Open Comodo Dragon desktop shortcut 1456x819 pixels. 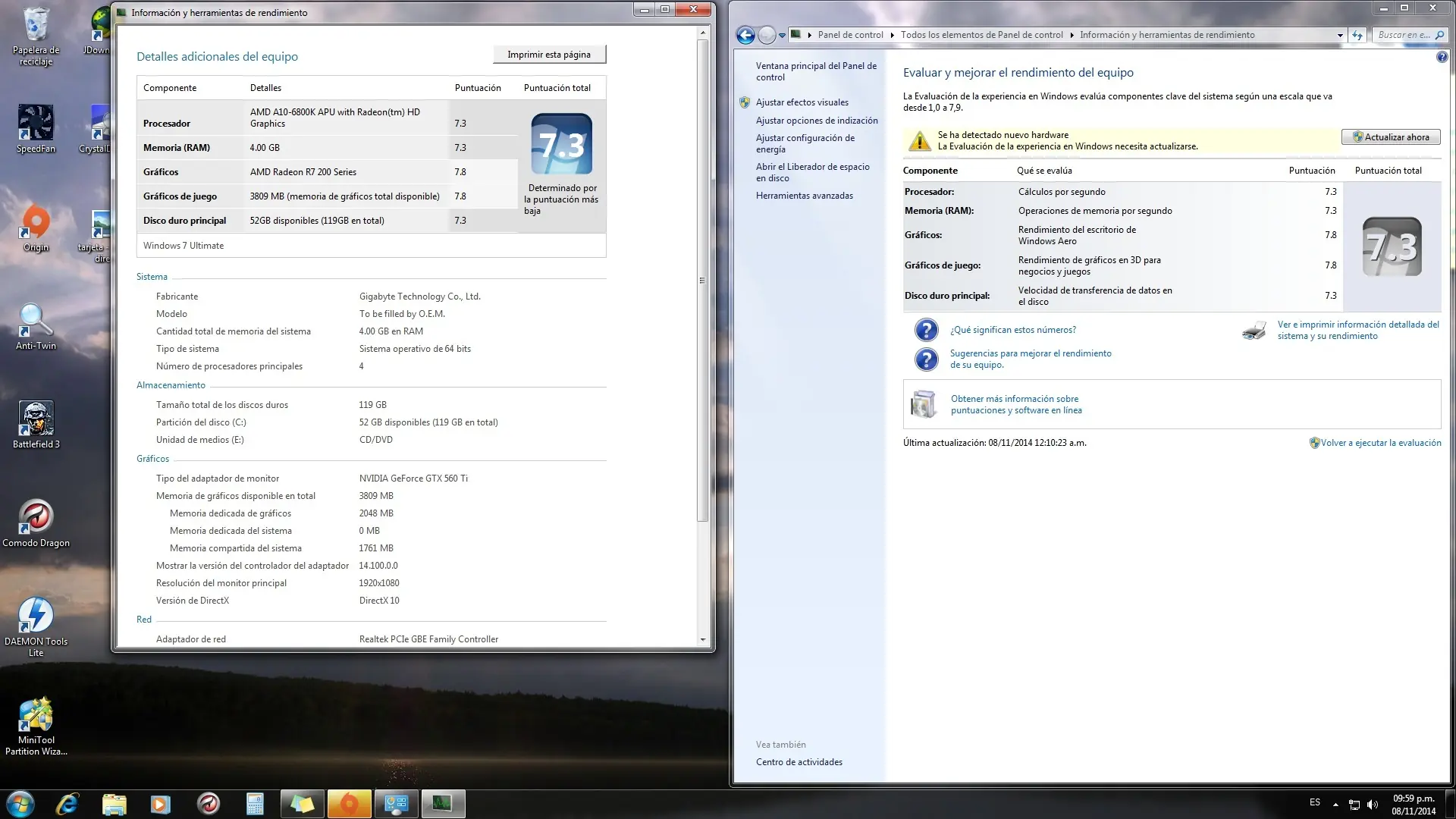coord(36,523)
